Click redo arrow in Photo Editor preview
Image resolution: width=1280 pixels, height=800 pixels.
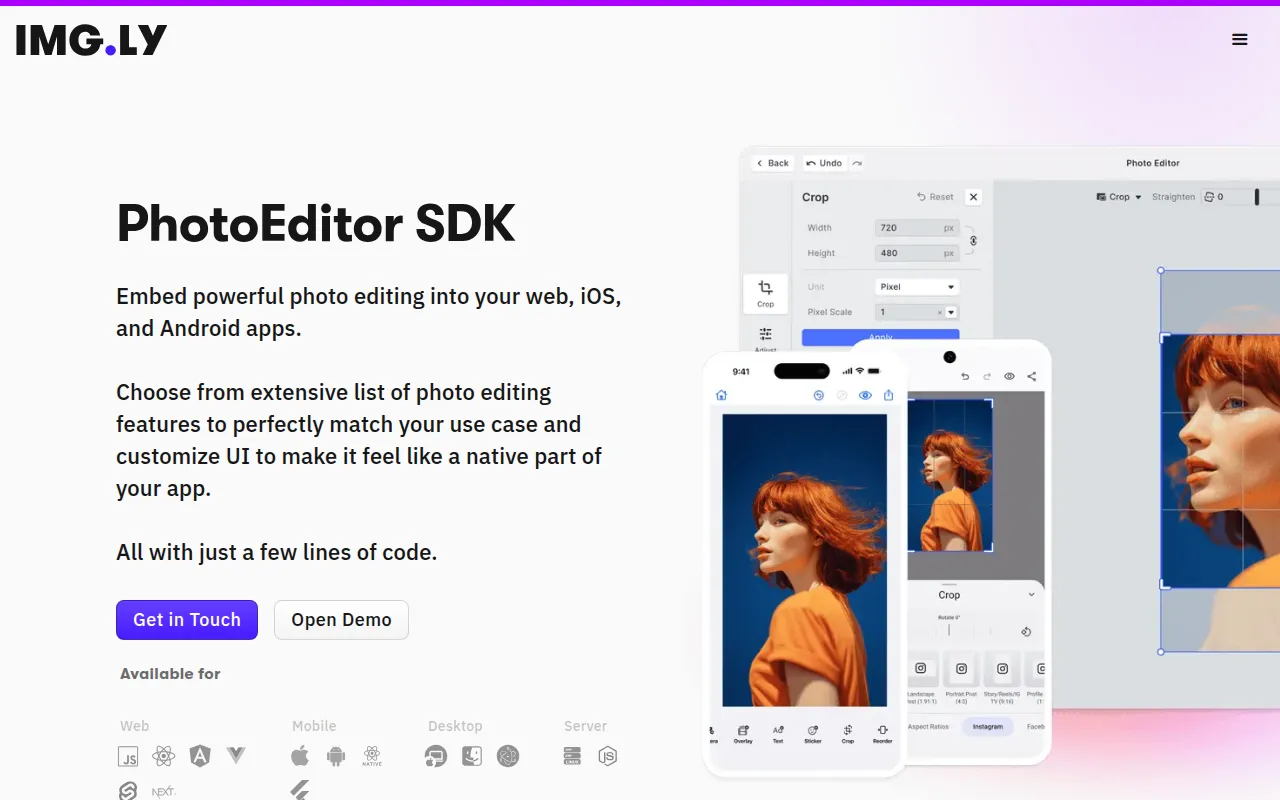(x=857, y=163)
